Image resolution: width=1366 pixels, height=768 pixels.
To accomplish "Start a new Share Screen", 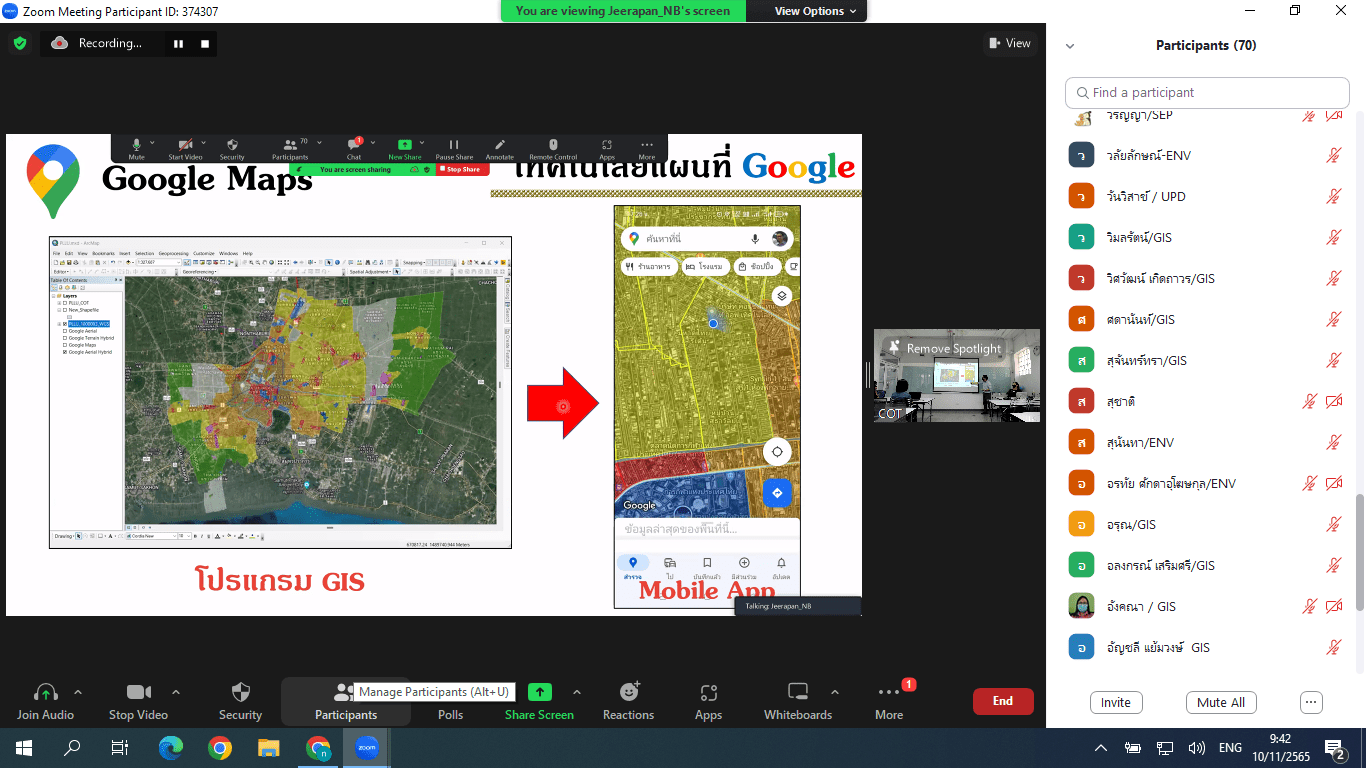I will [x=539, y=700].
